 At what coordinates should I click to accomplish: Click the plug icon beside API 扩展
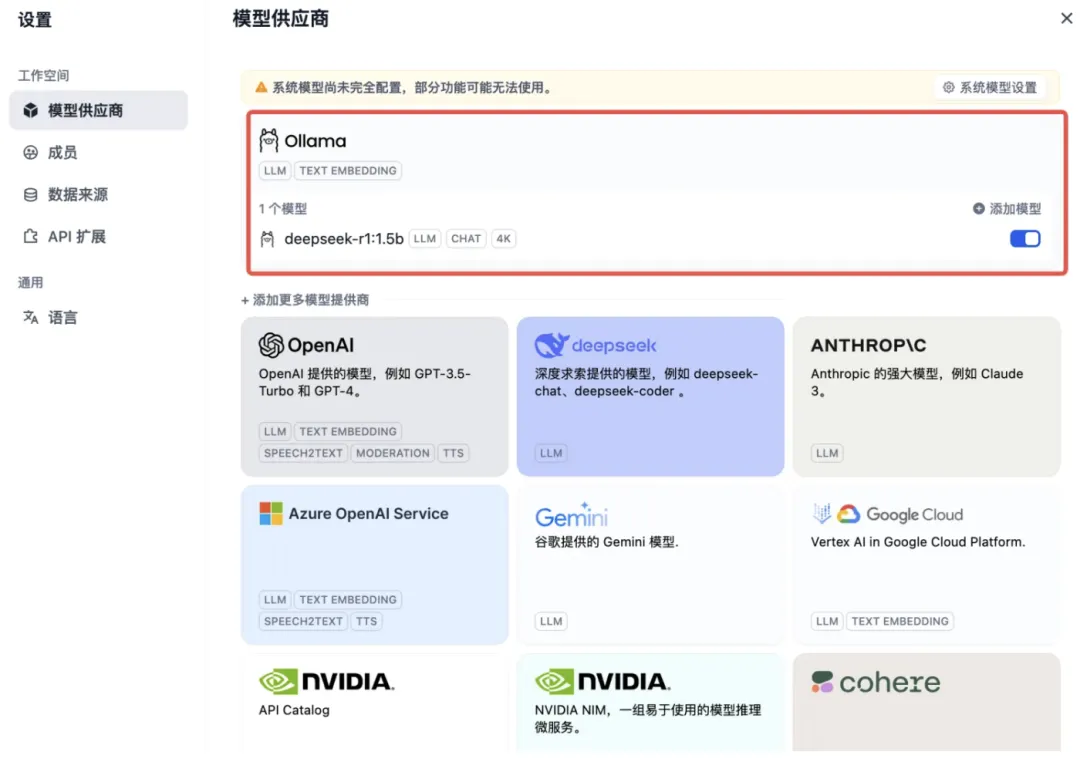point(30,236)
